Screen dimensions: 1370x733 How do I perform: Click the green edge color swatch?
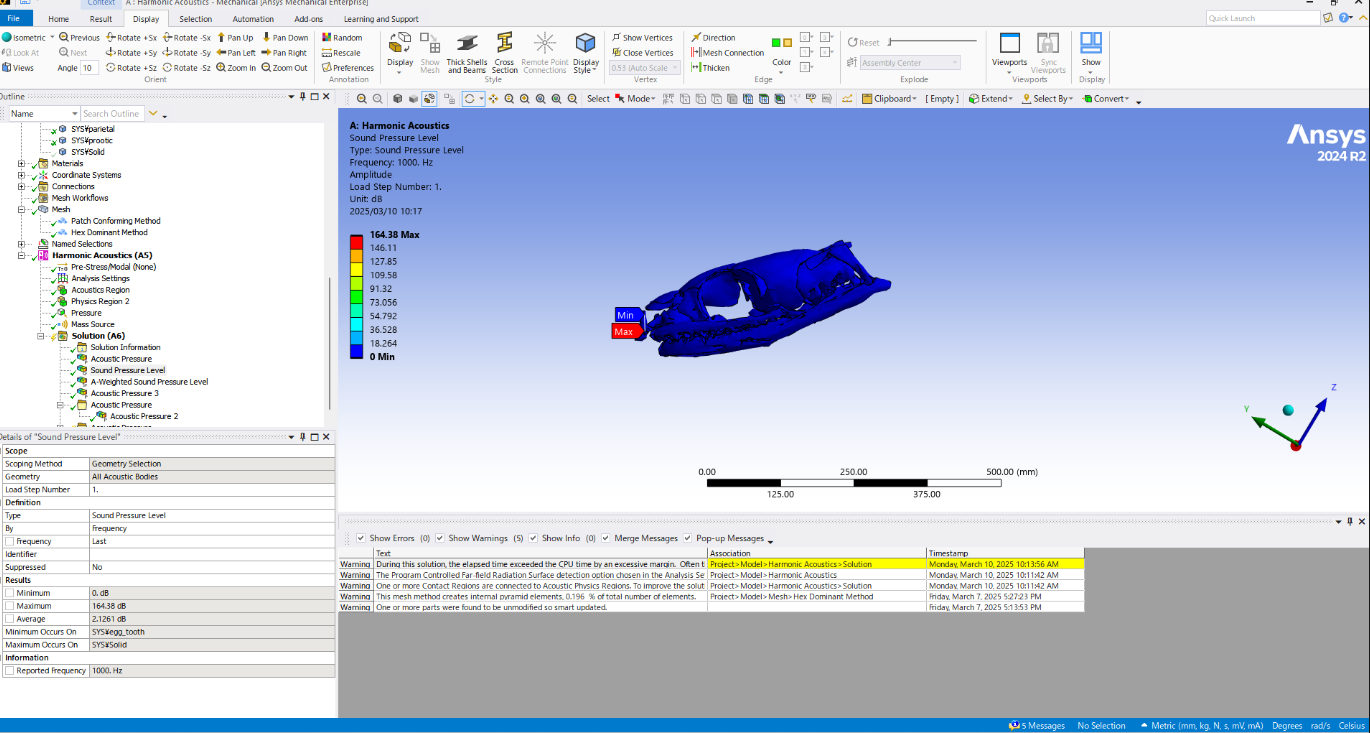(x=776, y=42)
